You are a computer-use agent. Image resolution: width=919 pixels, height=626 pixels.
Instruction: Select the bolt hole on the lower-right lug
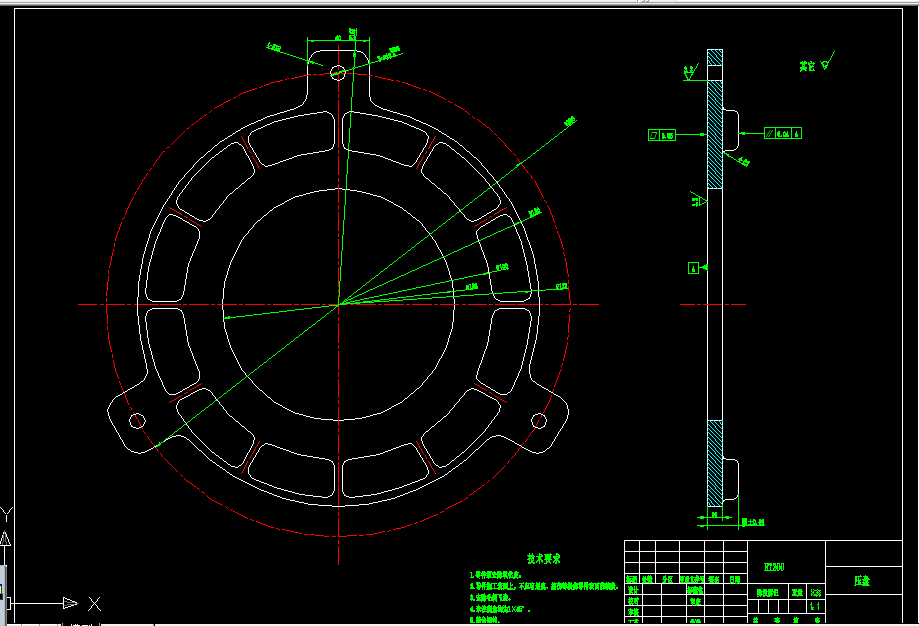point(539,420)
